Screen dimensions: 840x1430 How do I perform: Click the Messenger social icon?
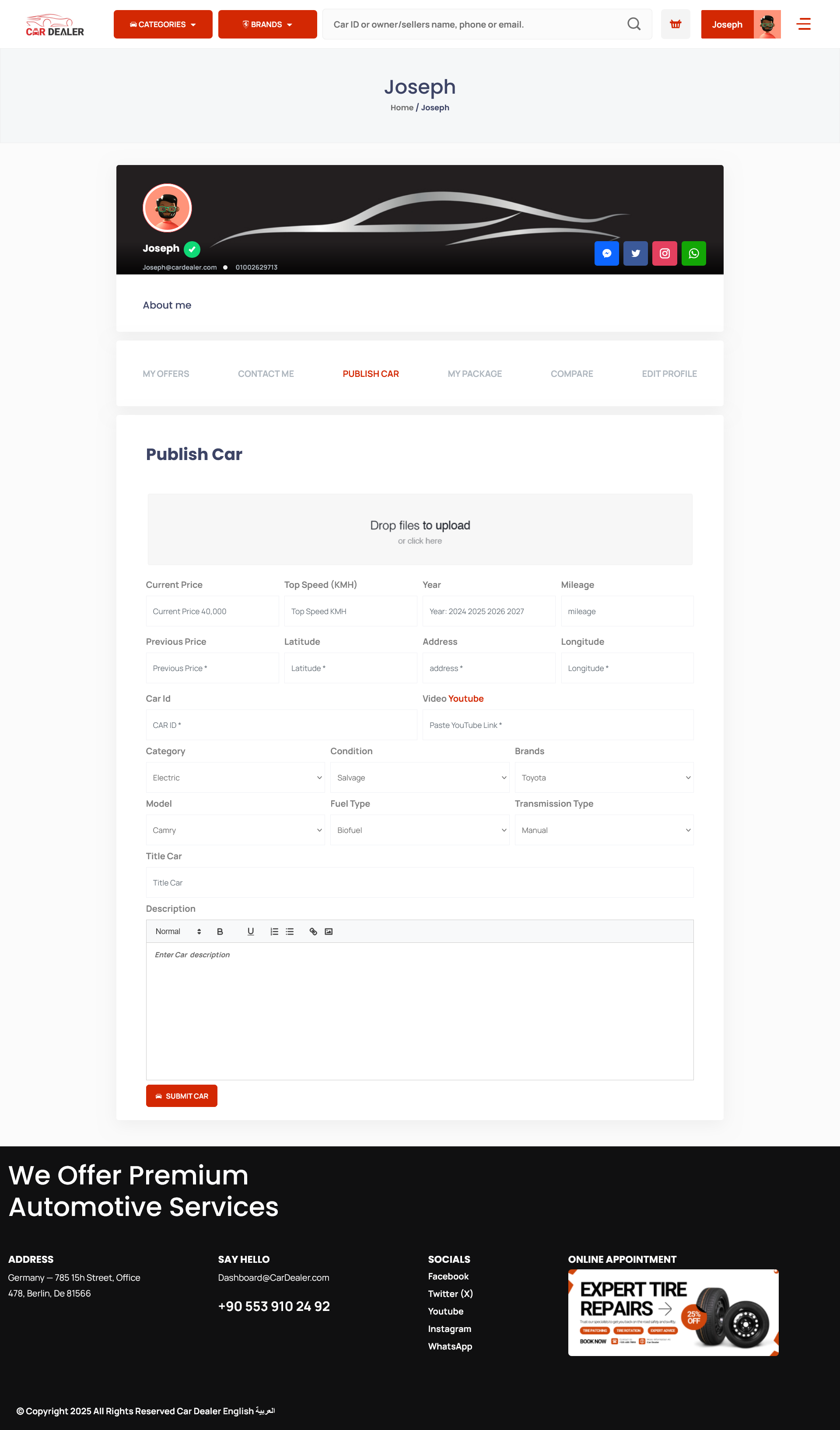point(606,253)
